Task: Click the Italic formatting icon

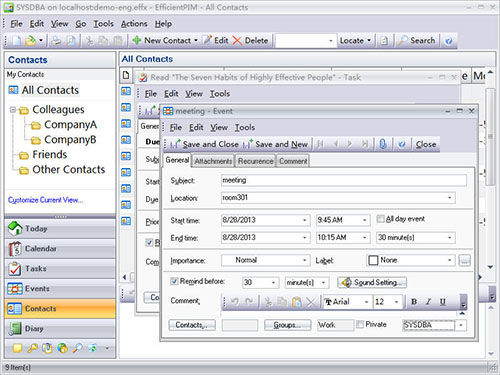Action: click(x=428, y=302)
